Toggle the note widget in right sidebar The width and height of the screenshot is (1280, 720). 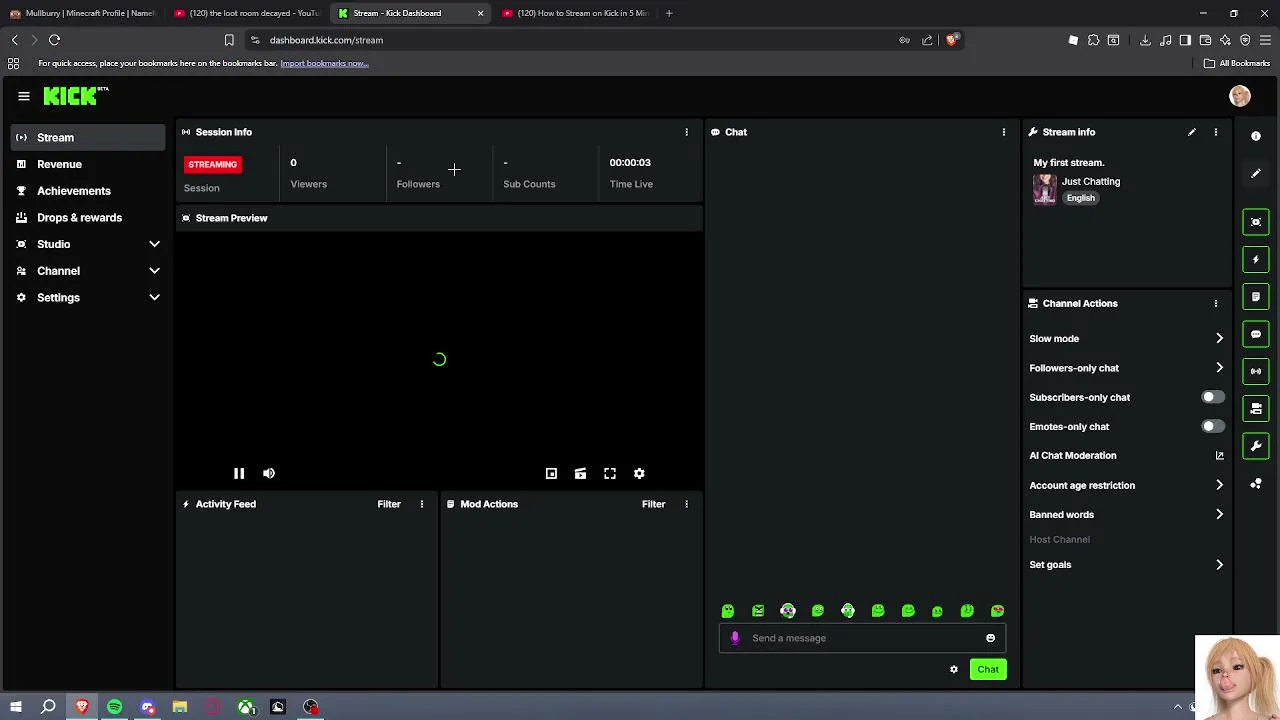pos(1256,297)
